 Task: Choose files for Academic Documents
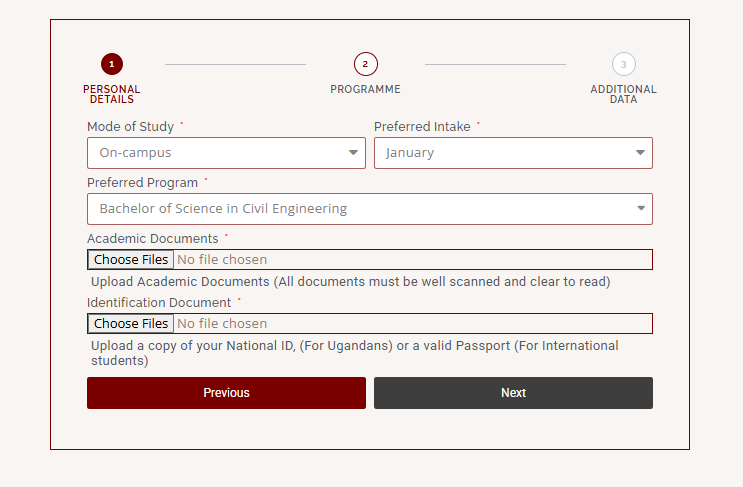(131, 260)
